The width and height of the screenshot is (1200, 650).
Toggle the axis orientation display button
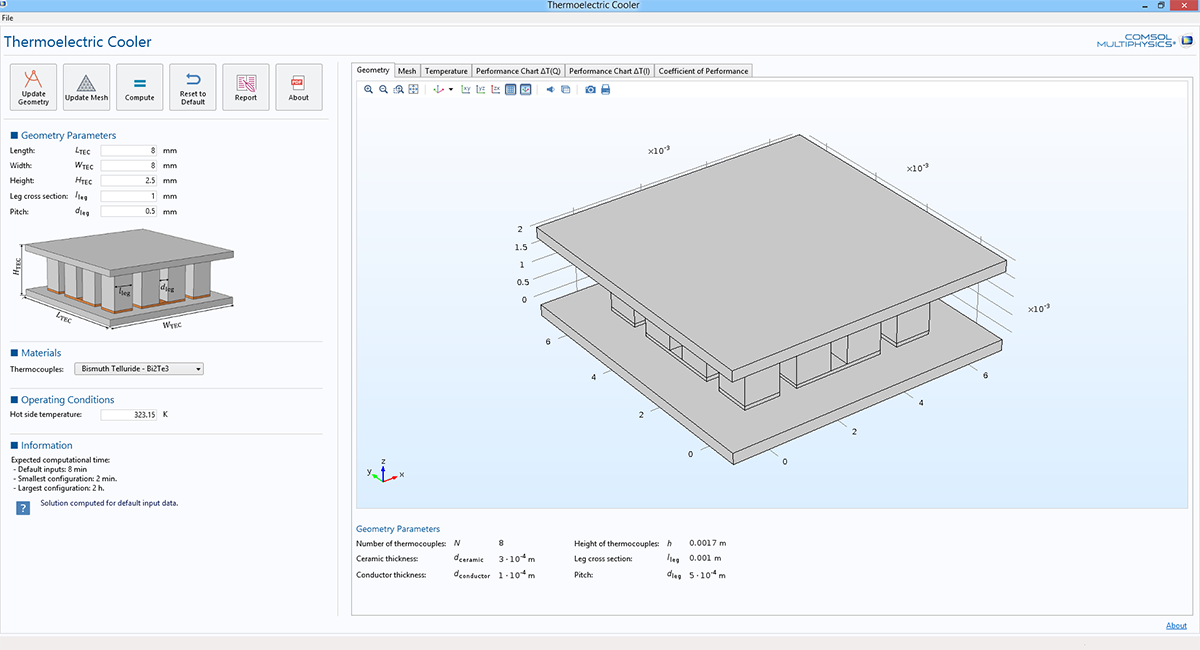[526, 90]
